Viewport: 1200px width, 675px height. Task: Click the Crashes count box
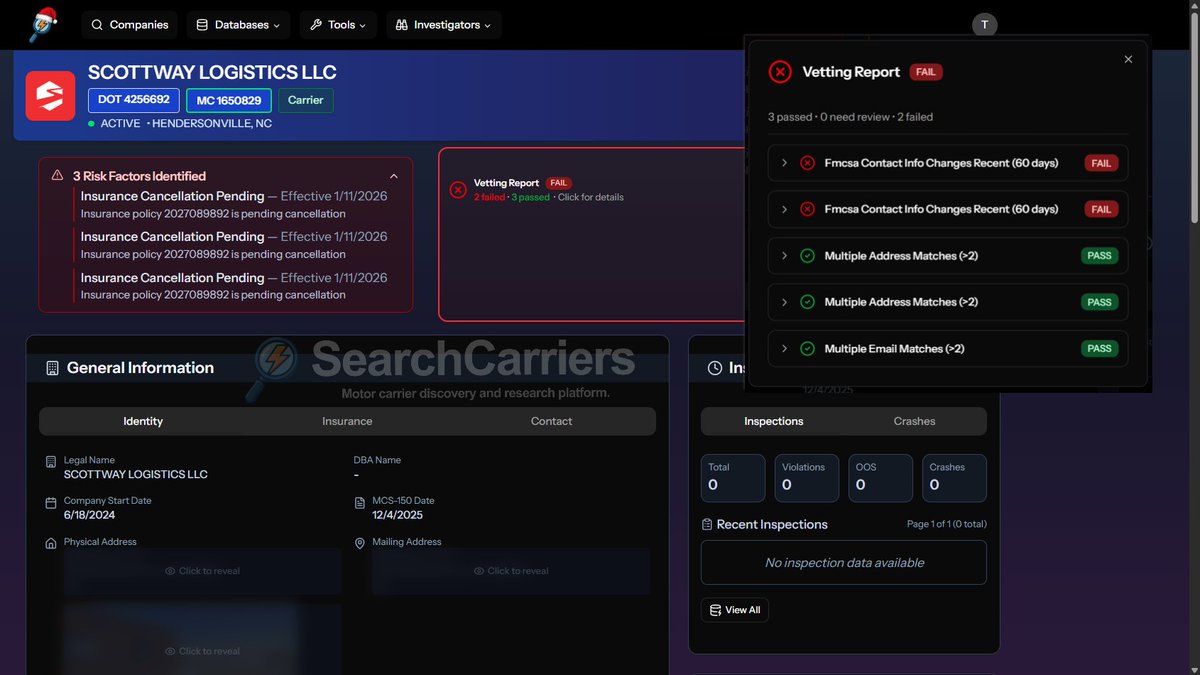tap(955, 478)
